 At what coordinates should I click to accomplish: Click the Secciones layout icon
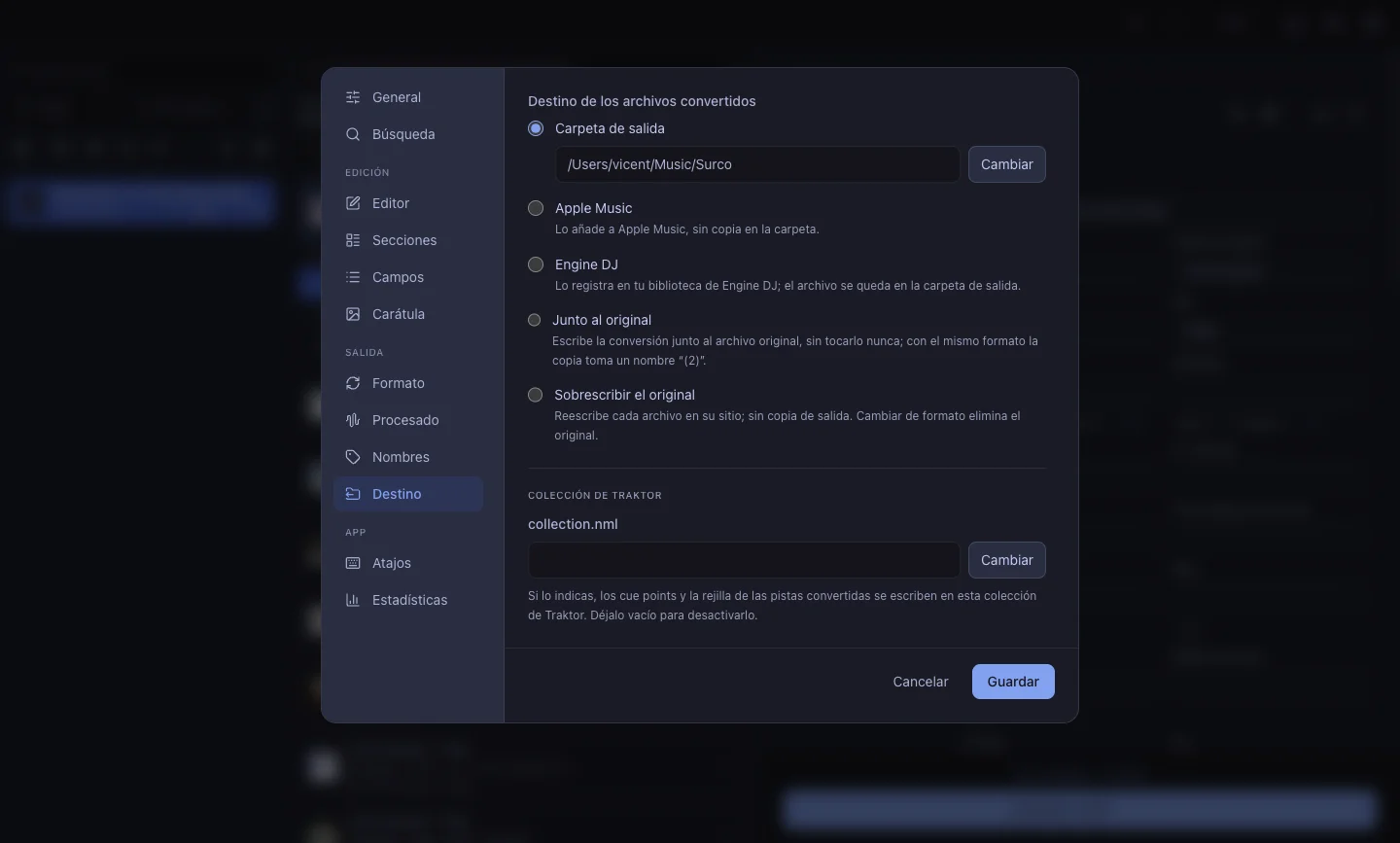click(353, 240)
